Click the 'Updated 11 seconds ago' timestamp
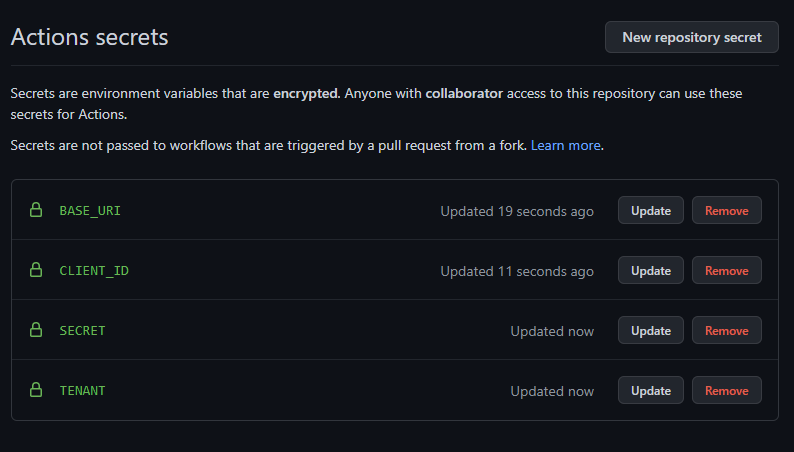 coord(517,271)
